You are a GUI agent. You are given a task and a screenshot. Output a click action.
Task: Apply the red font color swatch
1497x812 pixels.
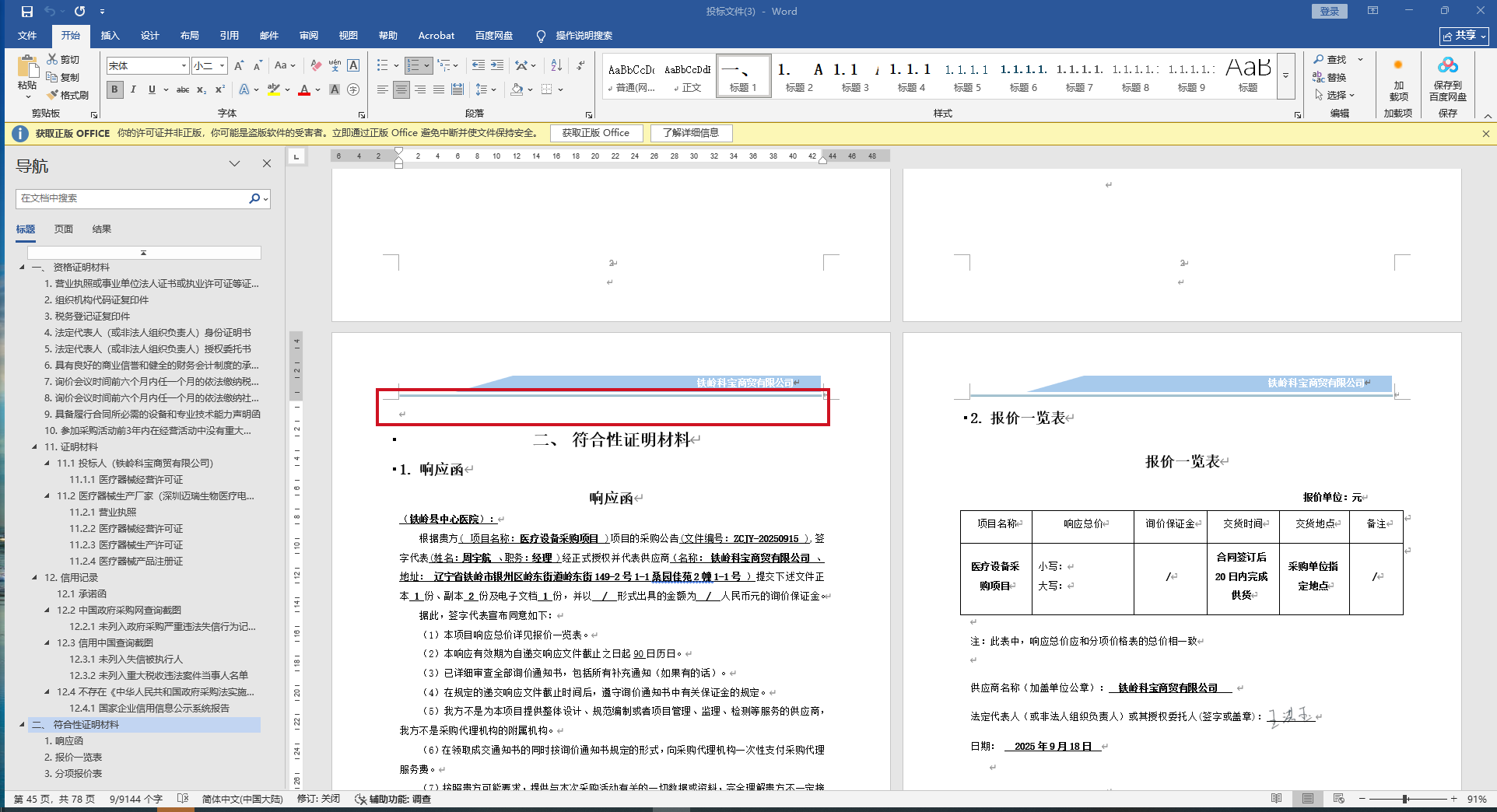point(304,89)
